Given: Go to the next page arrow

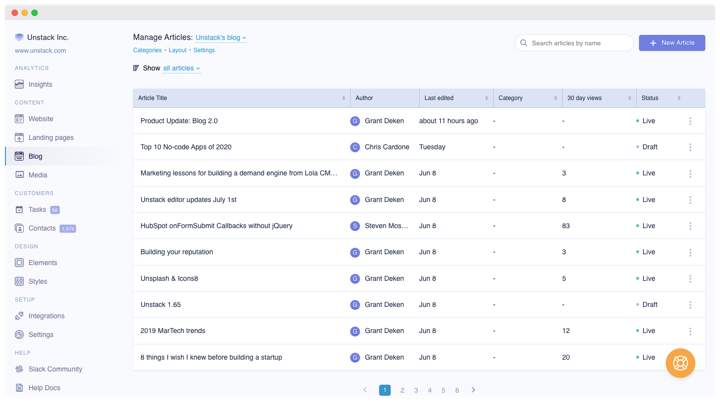Looking at the screenshot, I should click(x=473, y=390).
